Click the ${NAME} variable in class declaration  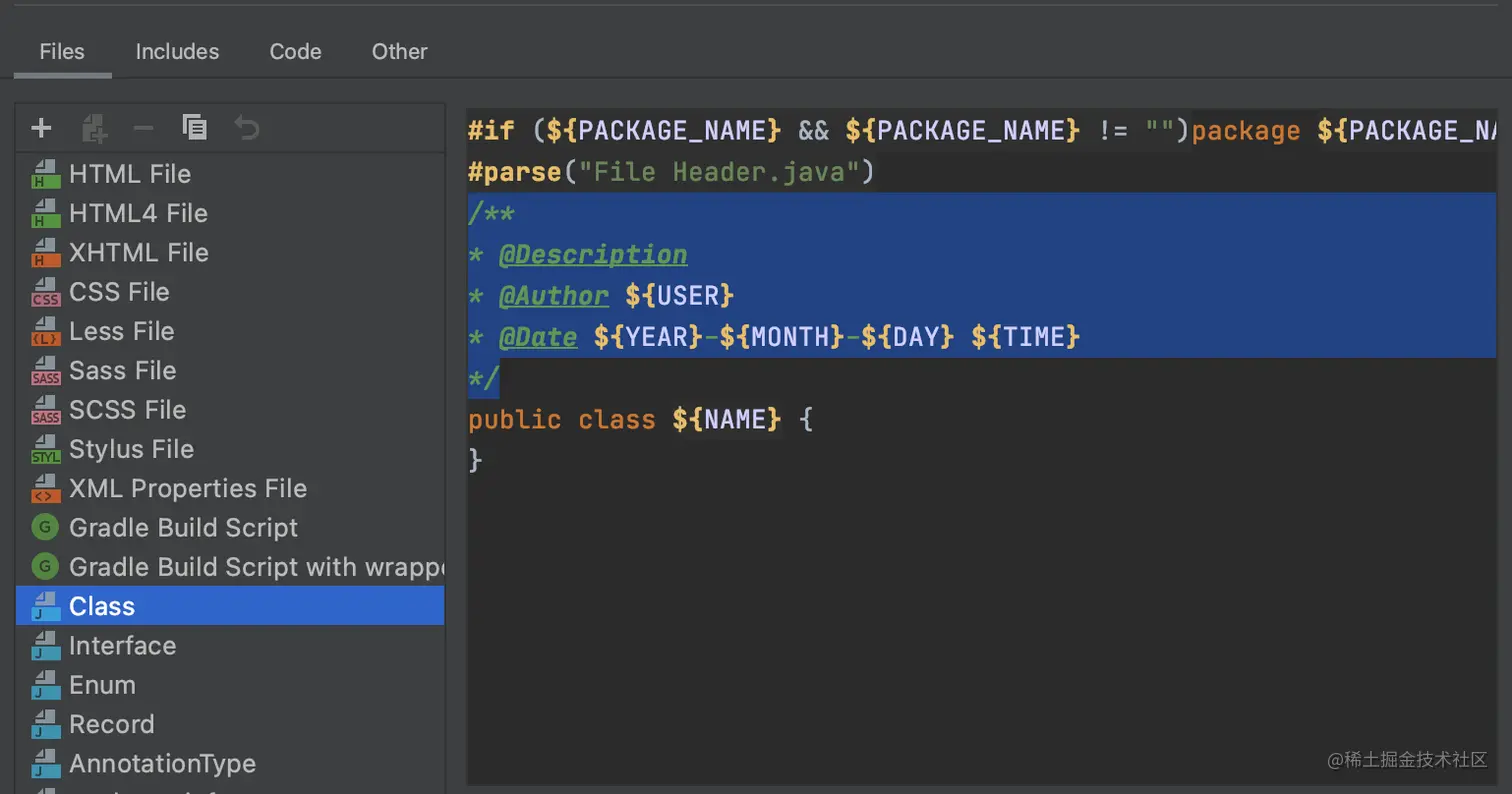coord(727,419)
